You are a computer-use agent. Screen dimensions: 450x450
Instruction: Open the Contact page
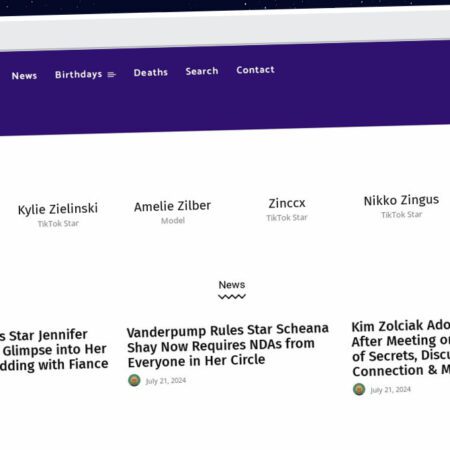(256, 70)
